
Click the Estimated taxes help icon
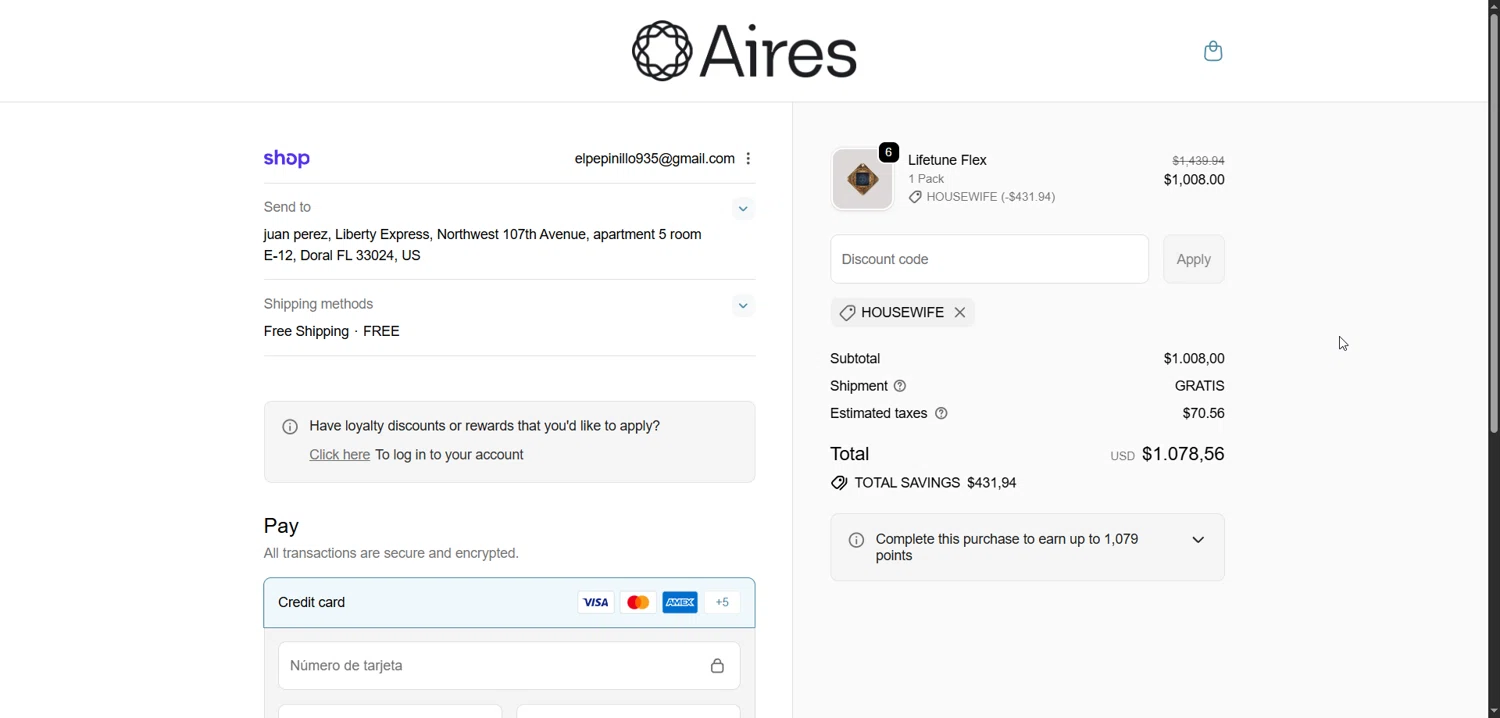point(941,414)
